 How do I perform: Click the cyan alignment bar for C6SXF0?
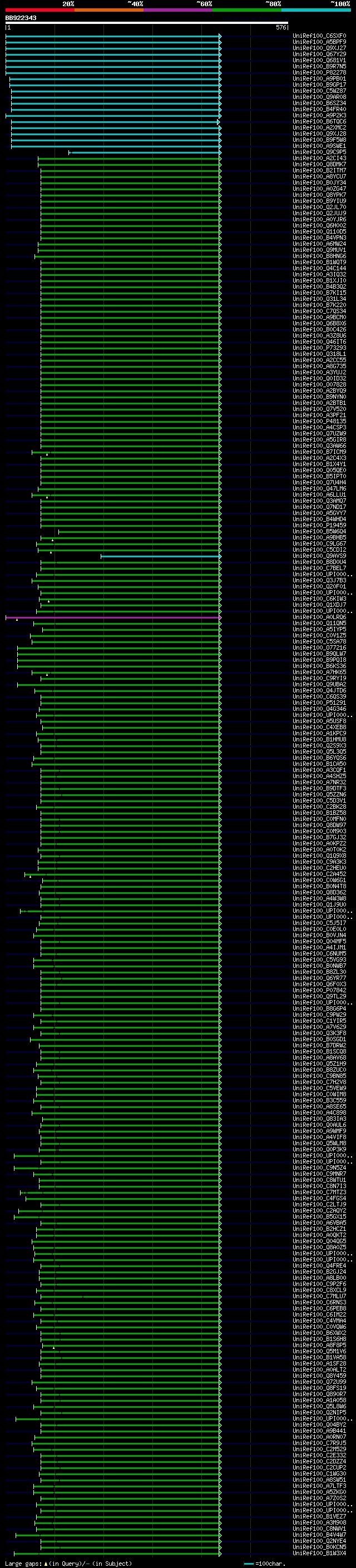113,37
